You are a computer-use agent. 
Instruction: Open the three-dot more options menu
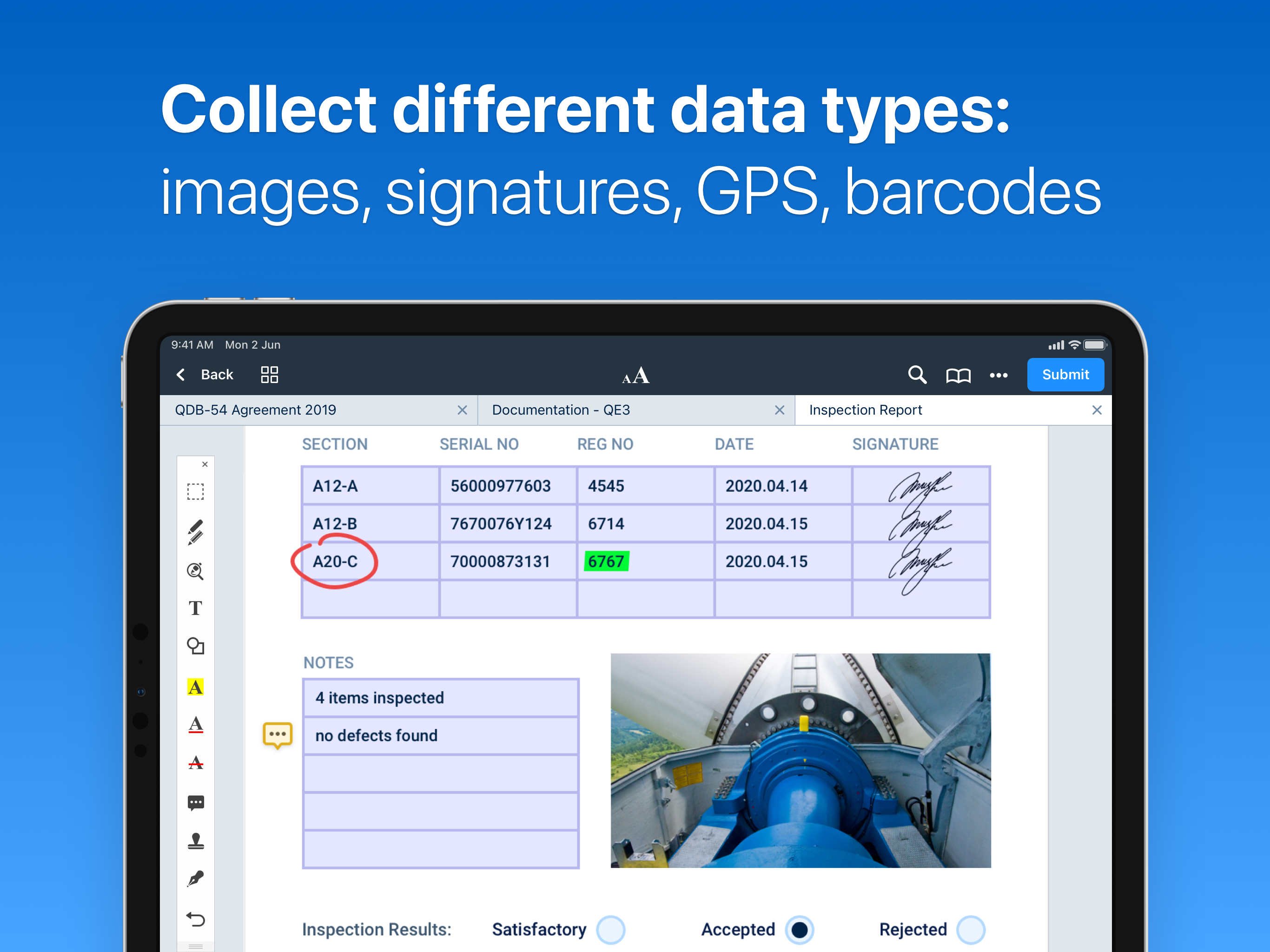[x=999, y=376]
